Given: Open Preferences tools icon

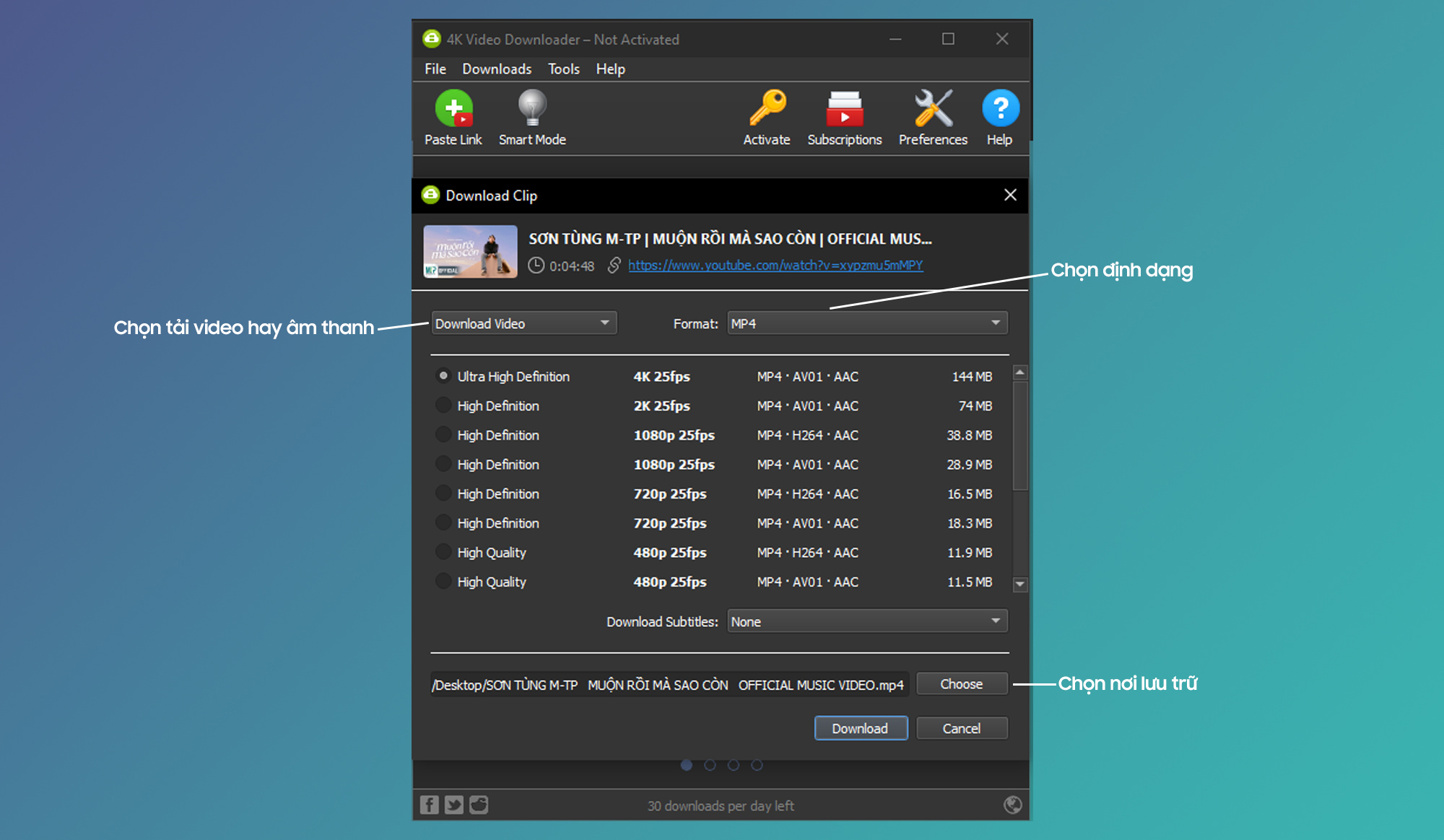Looking at the screenshot, I should pyautogui.click(x=933, y=109).
